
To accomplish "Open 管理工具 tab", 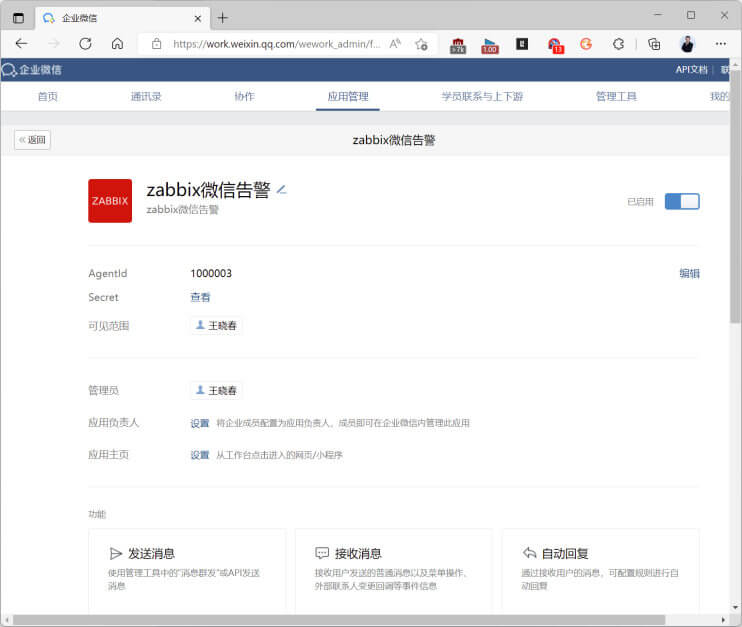I will pos(616,97).
